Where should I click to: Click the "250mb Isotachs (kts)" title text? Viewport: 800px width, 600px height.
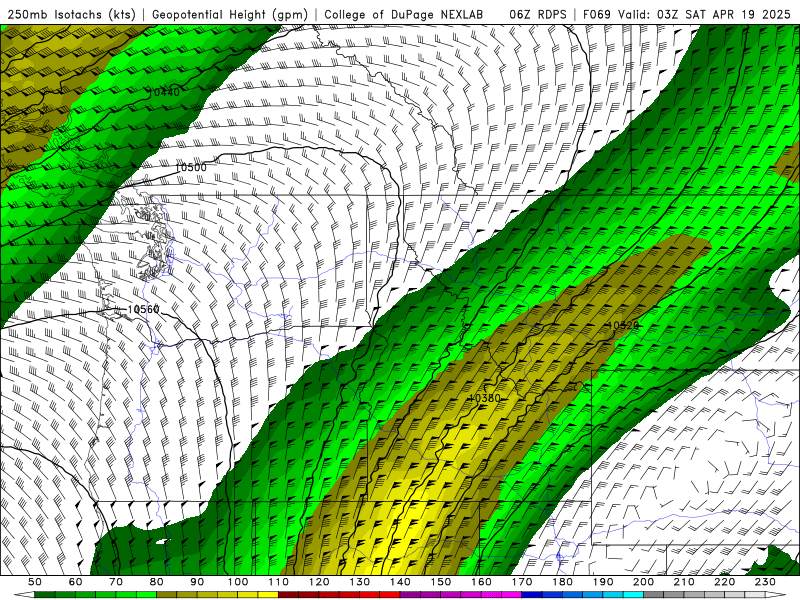(x=71, y=14)
